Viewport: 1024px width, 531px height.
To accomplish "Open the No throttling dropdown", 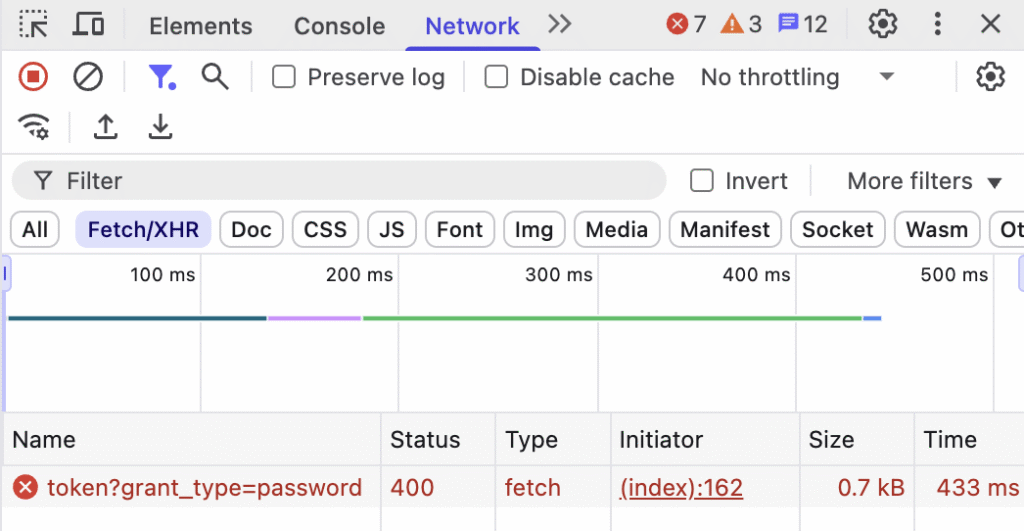I will point(797,77).
